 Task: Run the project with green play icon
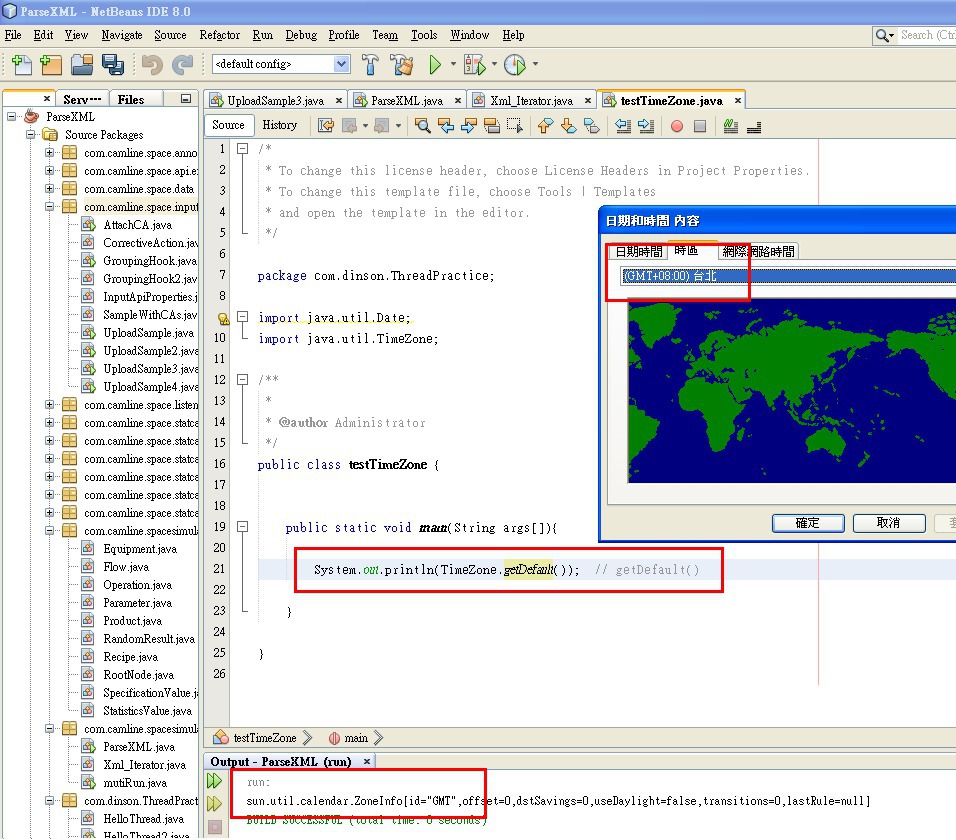click(x=435, y=64)
